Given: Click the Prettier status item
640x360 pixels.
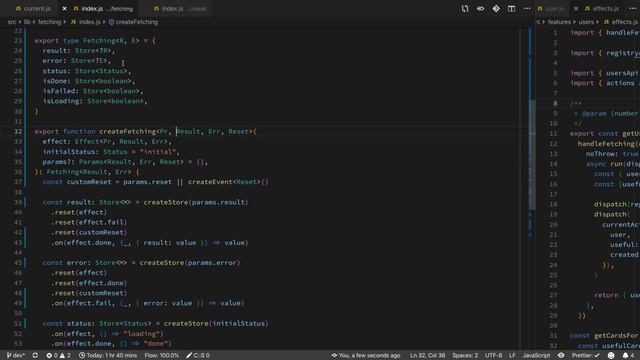Looking at the screenshot, I should (586, 356).
